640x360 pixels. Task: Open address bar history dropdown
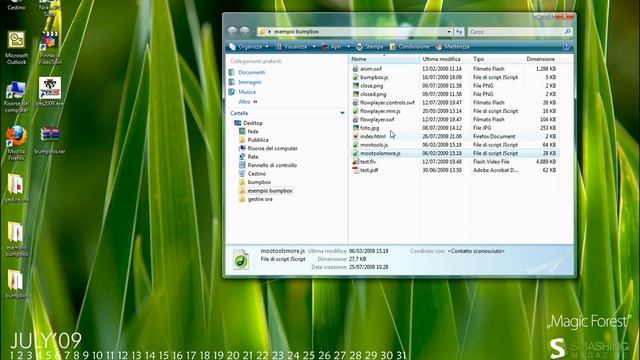(x=449, y=31)
